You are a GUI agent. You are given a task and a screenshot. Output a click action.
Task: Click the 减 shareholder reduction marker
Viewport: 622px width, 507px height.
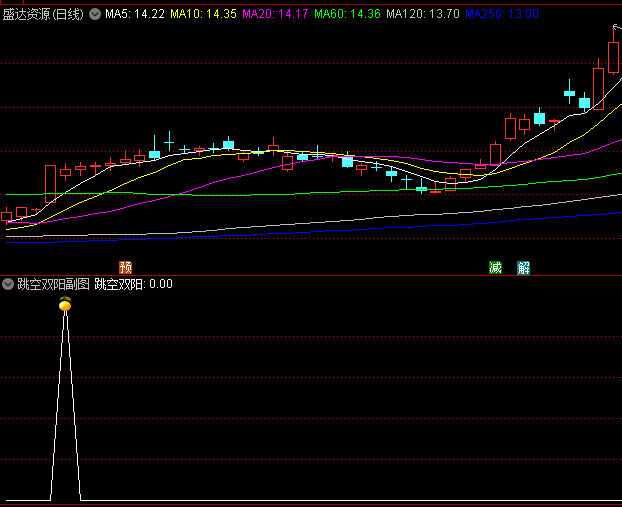[x=495, y=267]
